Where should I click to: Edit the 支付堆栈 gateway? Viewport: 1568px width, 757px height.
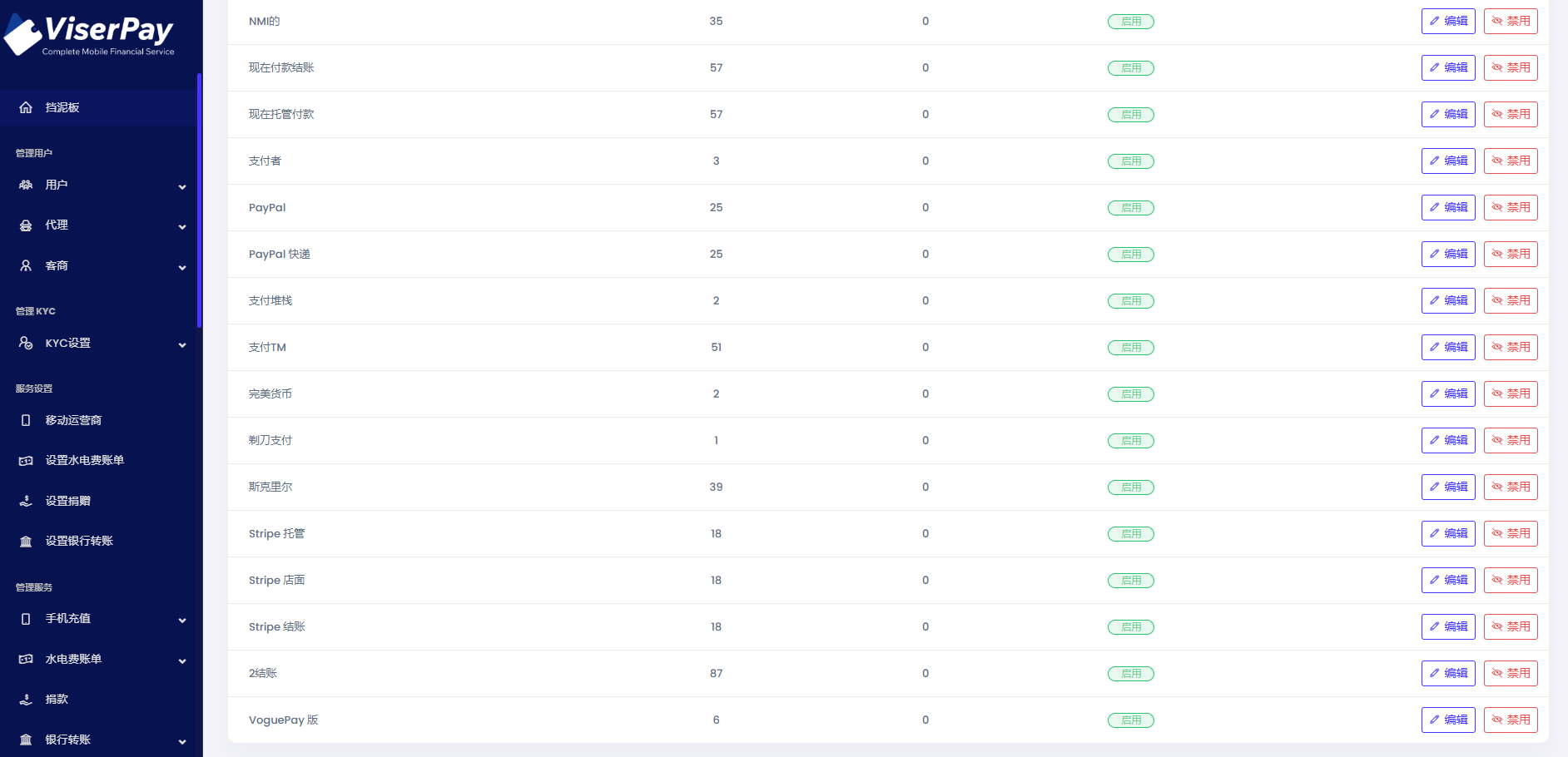coord(1448,300)
